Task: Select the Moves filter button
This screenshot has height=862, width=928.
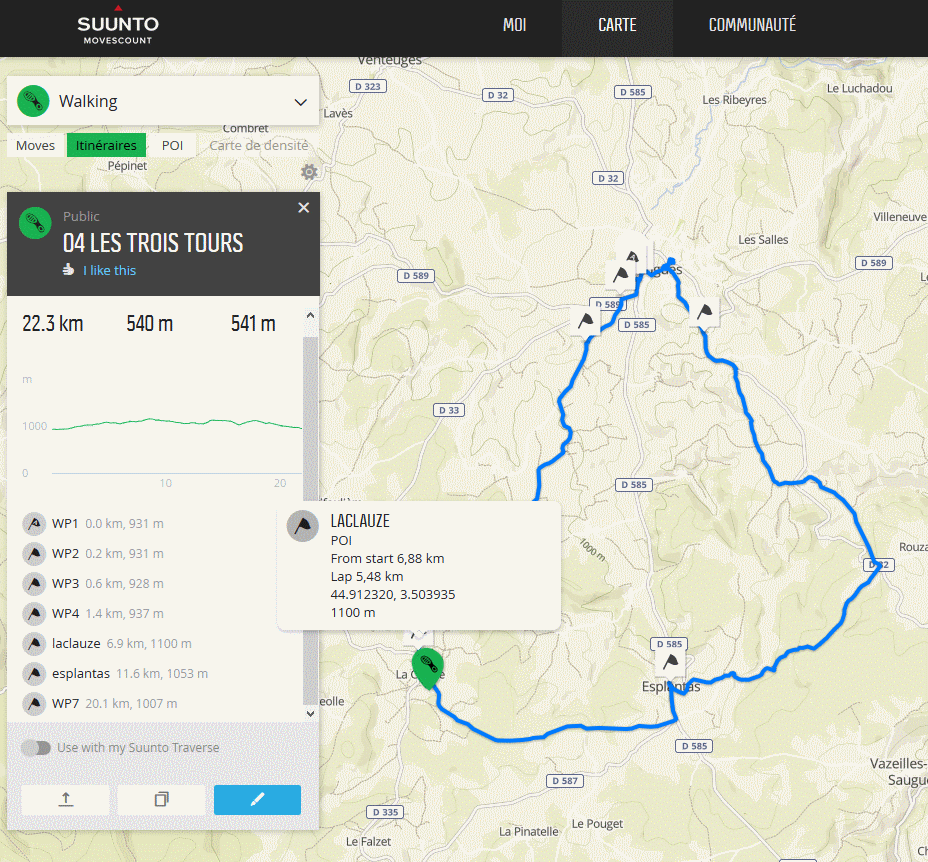Action: 36,145
